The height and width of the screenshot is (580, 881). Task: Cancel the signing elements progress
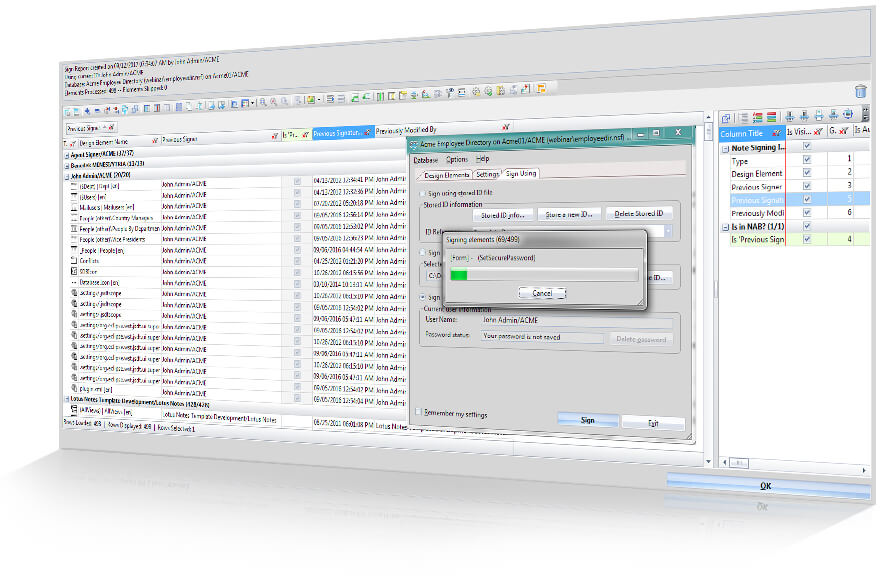[542, 293]
